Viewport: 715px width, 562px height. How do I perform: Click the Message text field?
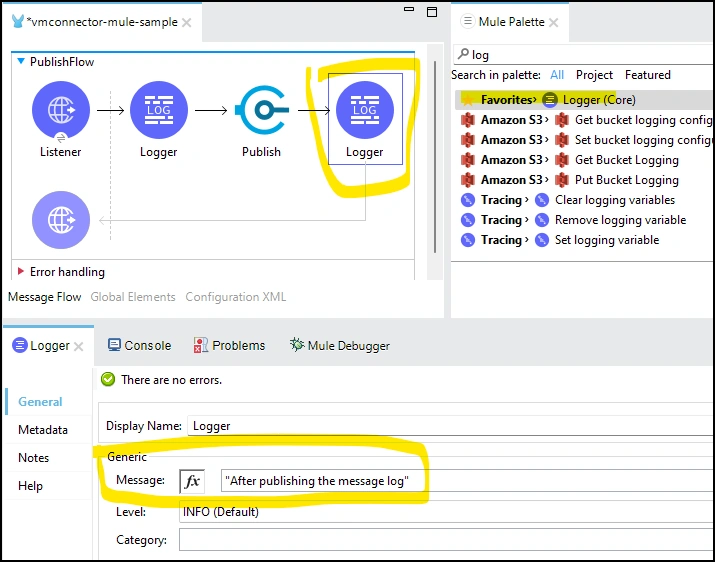(467, 481)
